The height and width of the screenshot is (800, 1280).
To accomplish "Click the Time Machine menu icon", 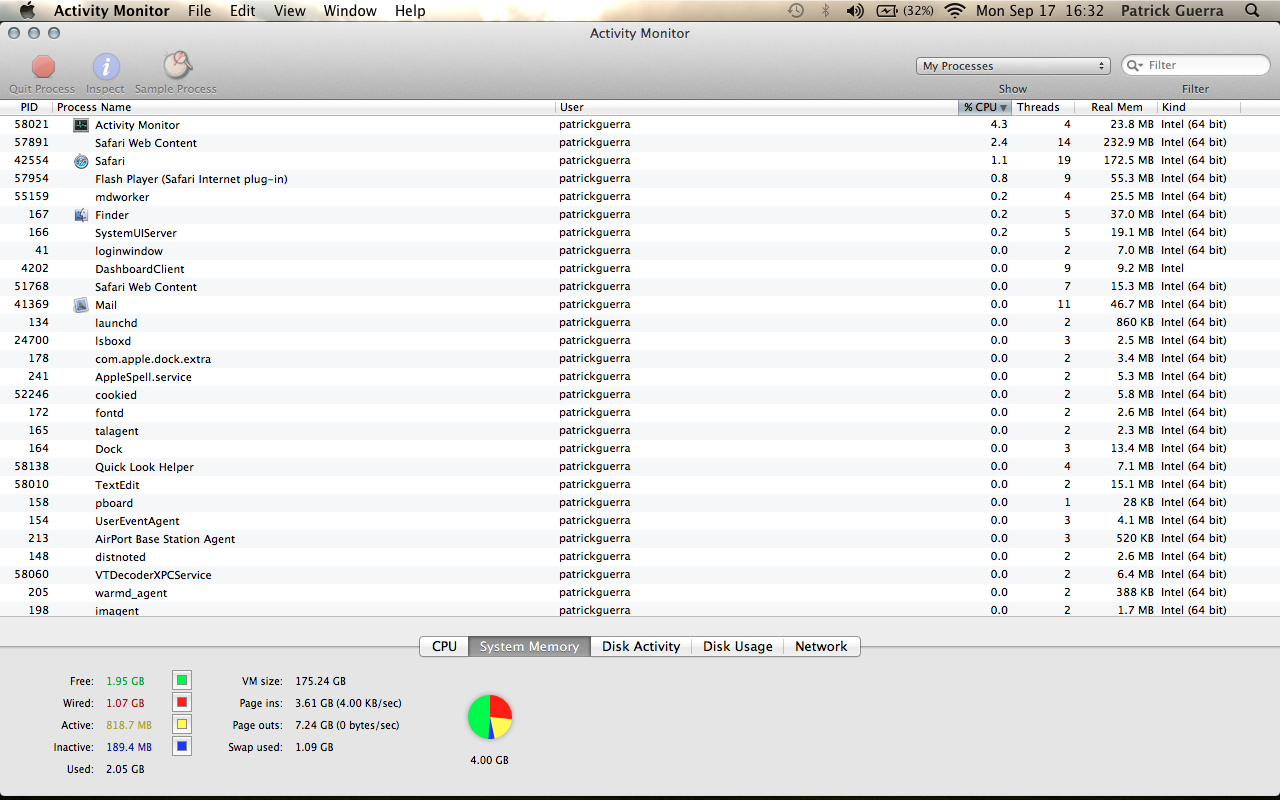I will (796, 11).
